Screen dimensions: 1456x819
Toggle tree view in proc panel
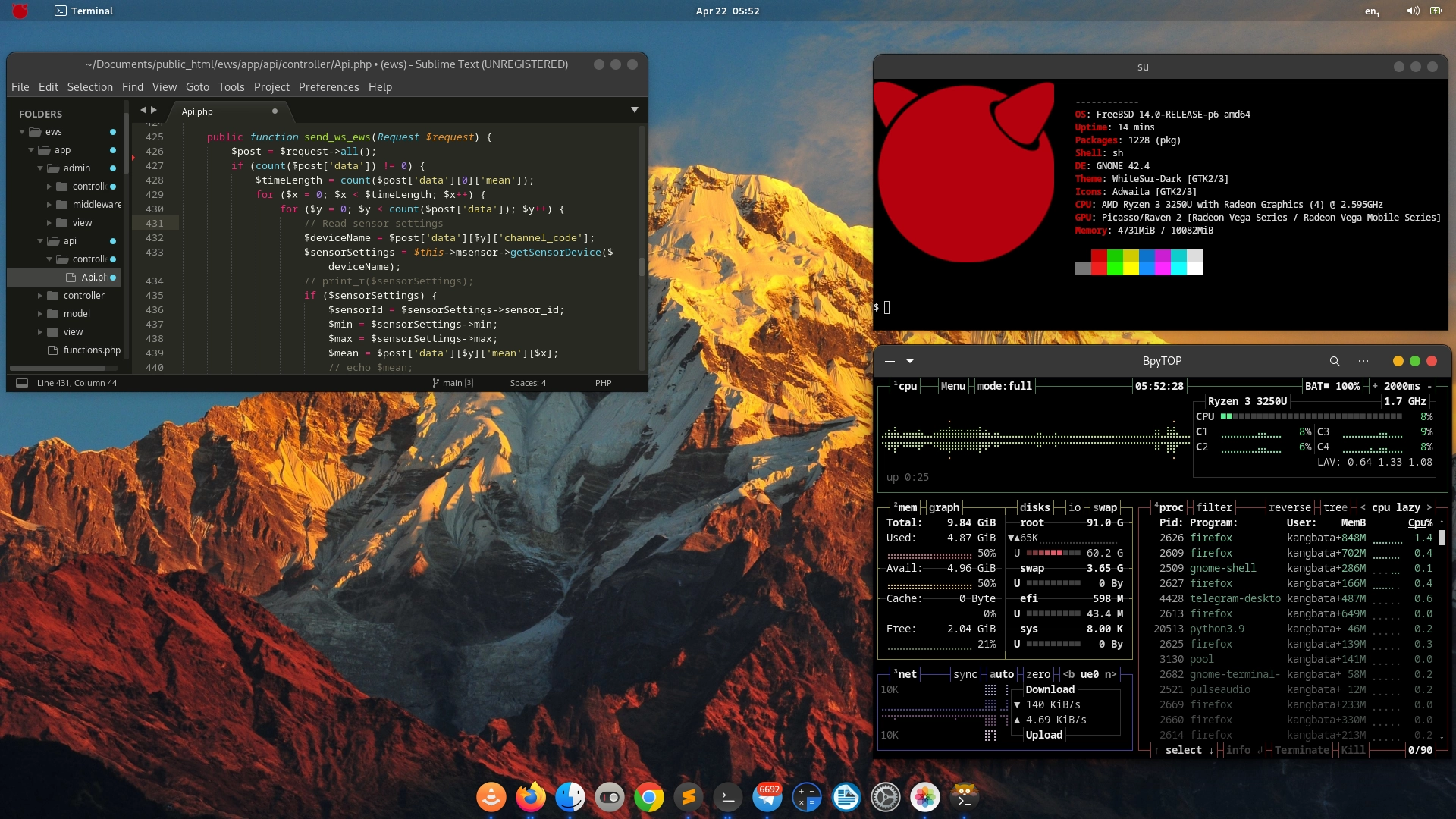tap(1335, 507)
